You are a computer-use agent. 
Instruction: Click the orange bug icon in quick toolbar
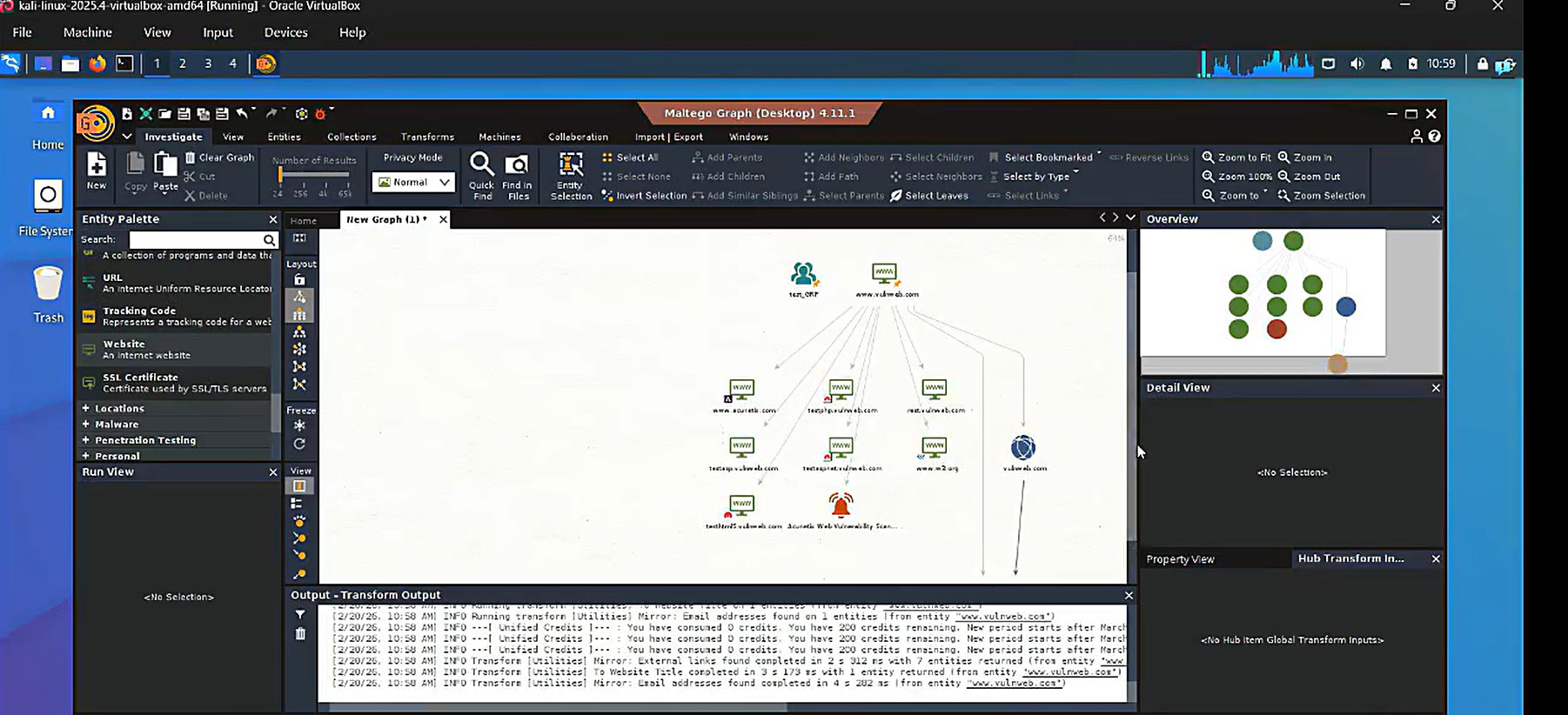[x=320, y=113]
